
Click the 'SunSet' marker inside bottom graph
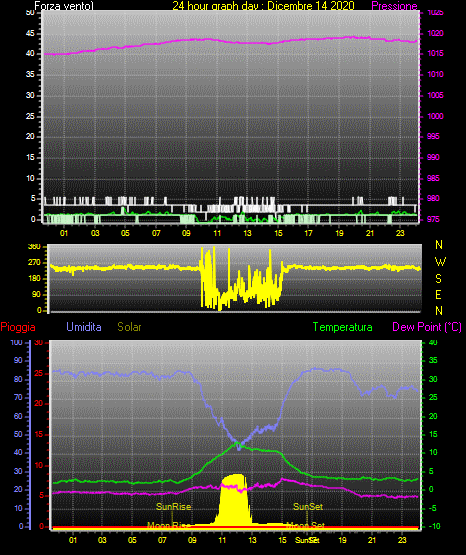pyautogui.click(x=308, y=507)
